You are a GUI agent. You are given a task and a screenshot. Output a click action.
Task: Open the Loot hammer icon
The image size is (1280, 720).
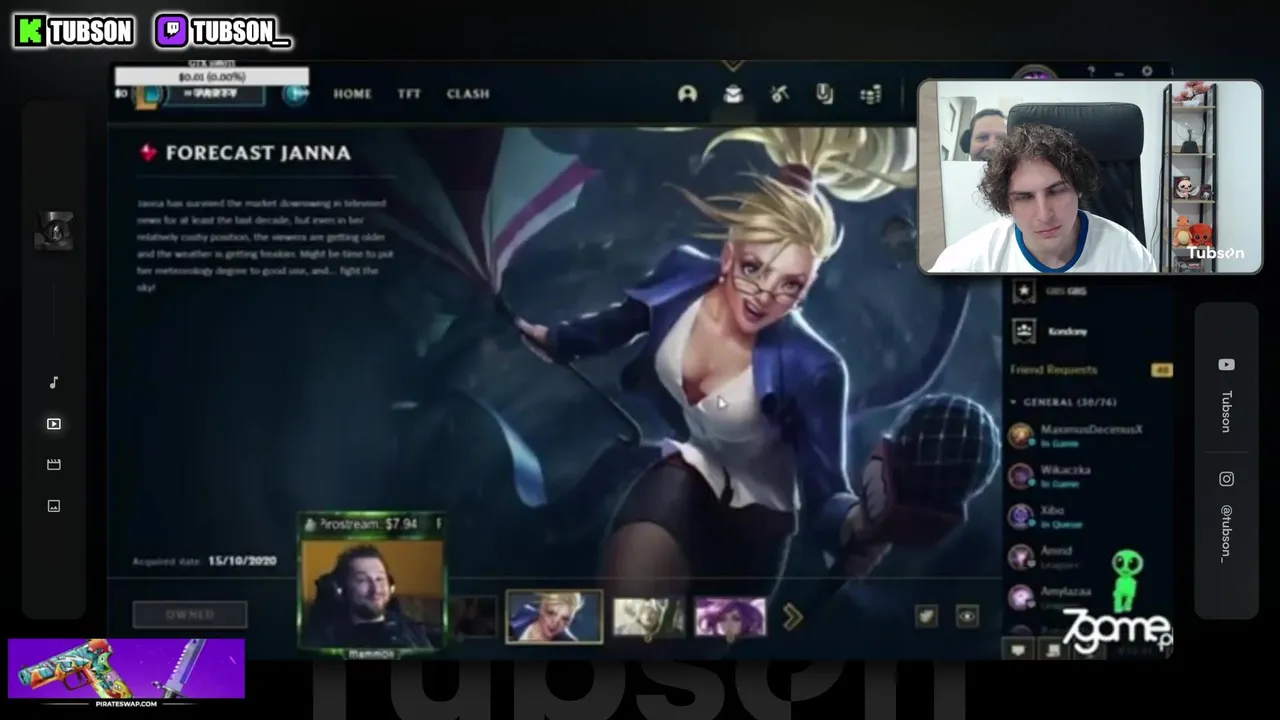780,94
